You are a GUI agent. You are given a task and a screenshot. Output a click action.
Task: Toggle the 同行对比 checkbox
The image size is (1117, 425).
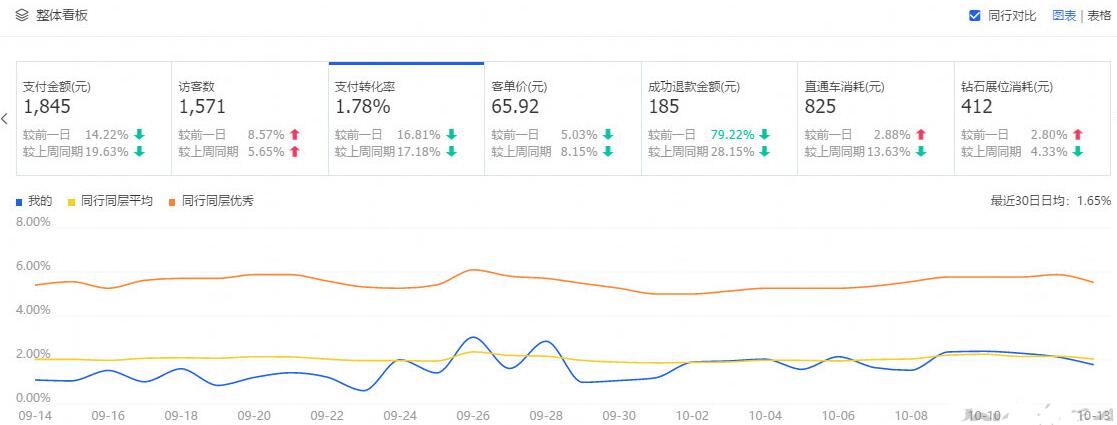click(x=975, y=15)
